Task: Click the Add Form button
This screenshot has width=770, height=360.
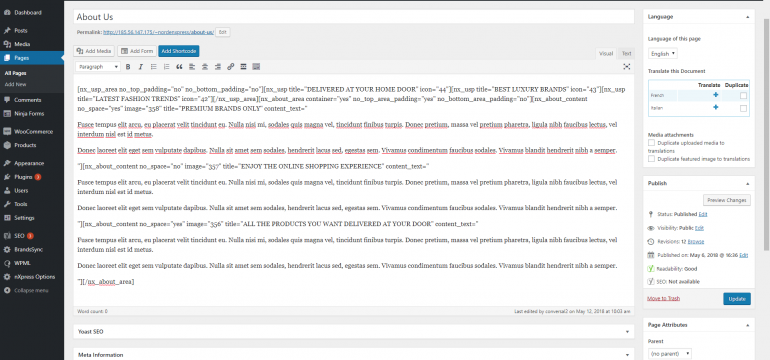Action: [137, 51]
